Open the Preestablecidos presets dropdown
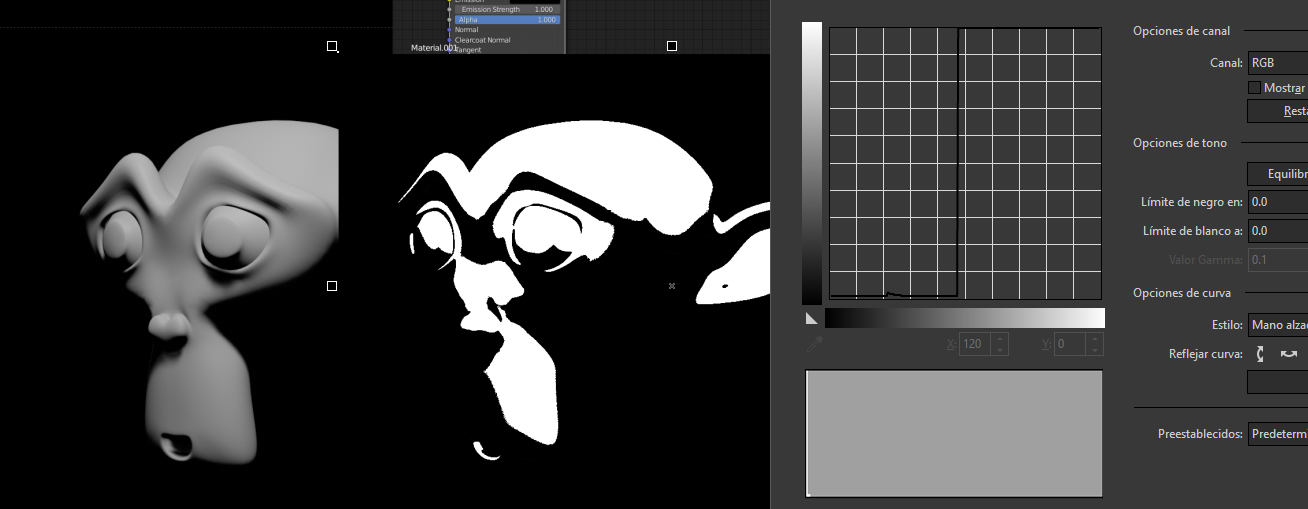The image size is (1308, 509). click(1277, 434)
